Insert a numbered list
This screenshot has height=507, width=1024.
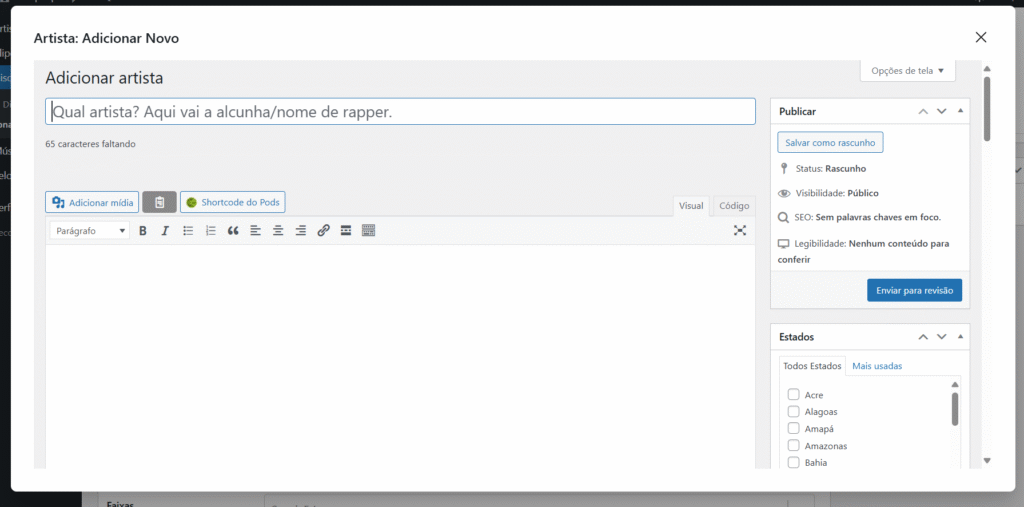tap(210, 231)
